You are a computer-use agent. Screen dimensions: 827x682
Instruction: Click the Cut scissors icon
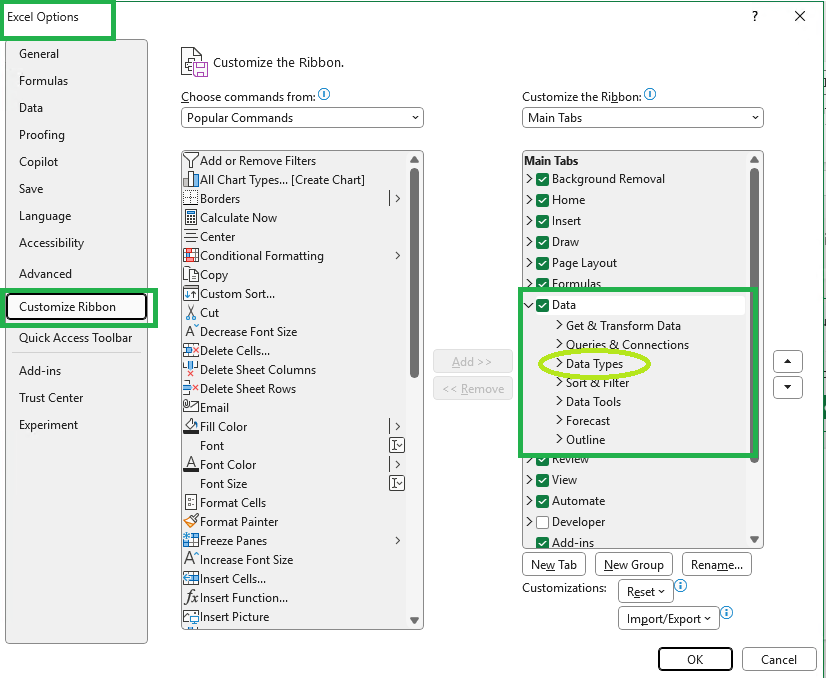click(x=190, y=313)
